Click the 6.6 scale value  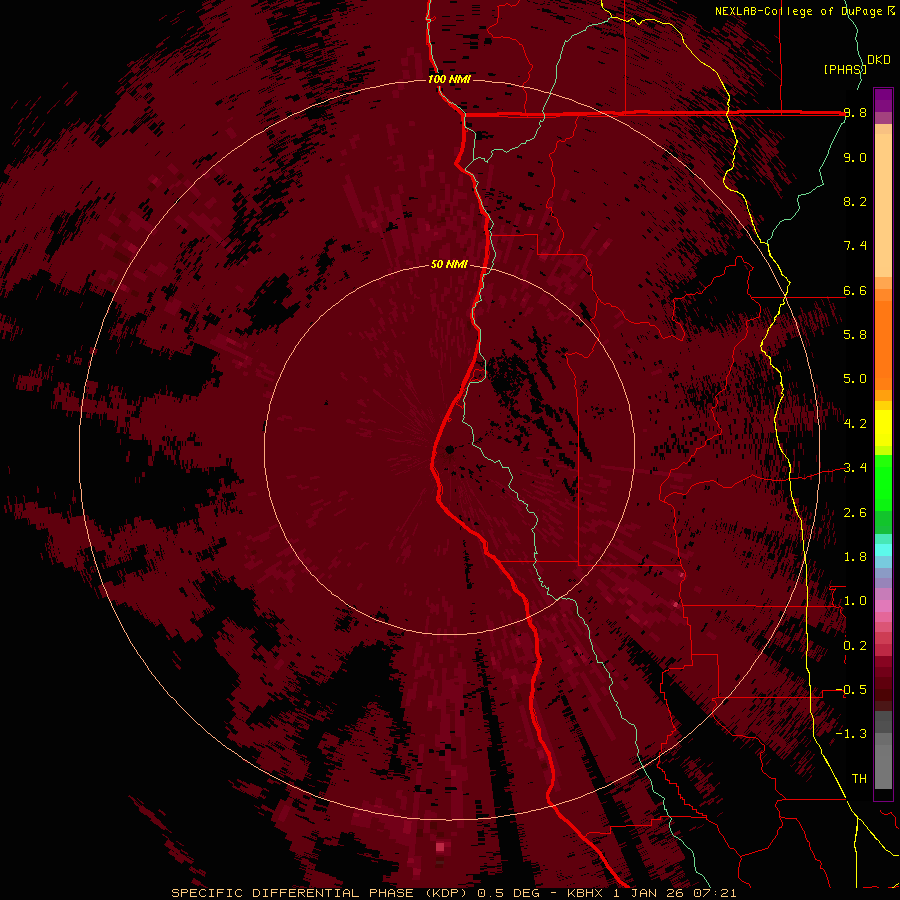point(855,290)
